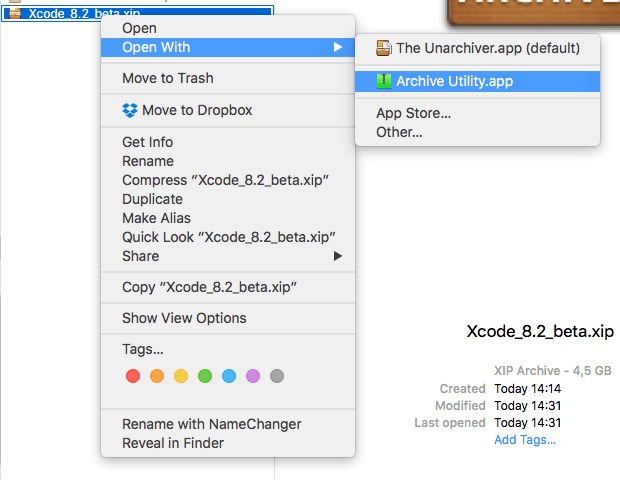This screenshot has width=620, height=480.
Task: Click the Add Tags… link
Action: pyautogui.click(x=525, y=440)
